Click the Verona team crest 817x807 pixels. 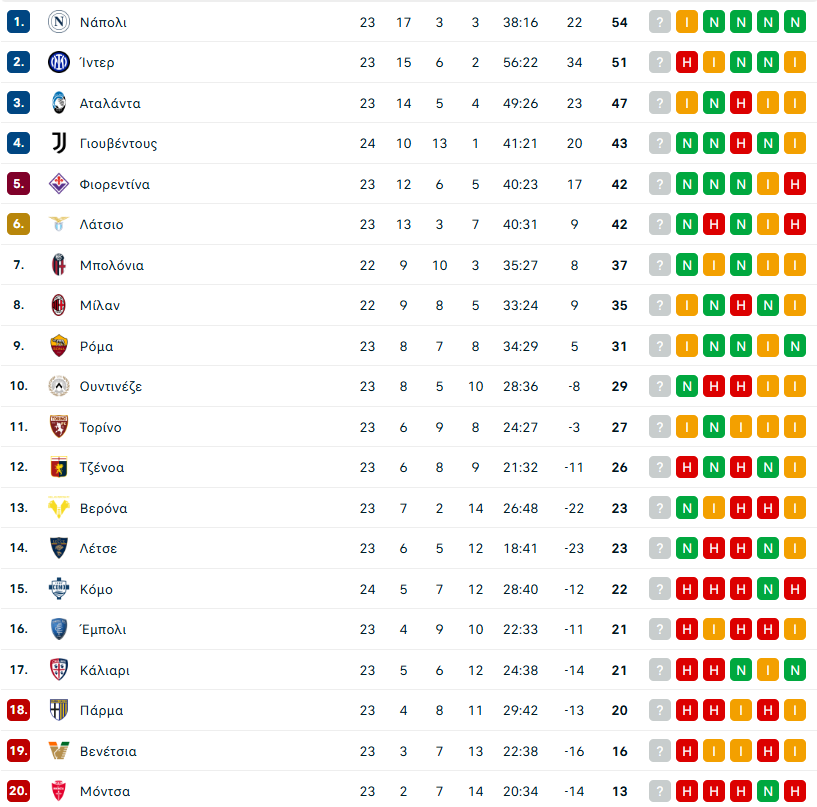(x=59, y=507)
